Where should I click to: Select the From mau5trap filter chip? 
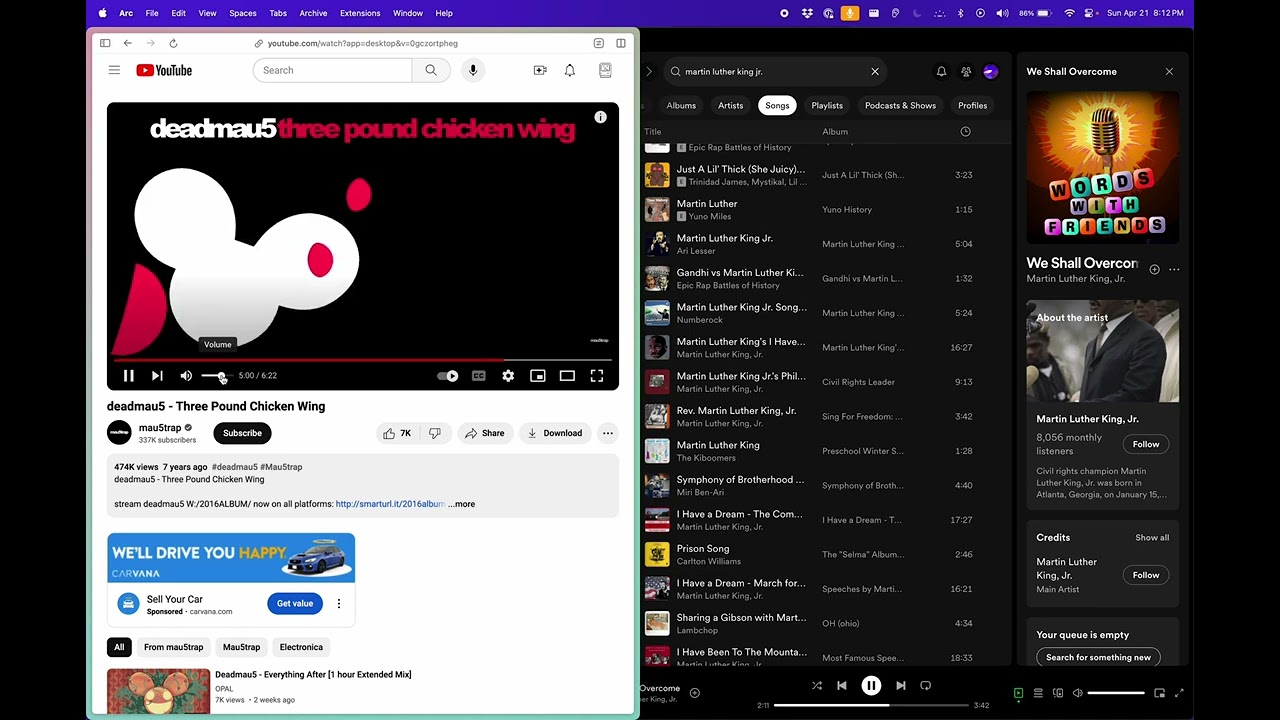(x=173, y=647)
